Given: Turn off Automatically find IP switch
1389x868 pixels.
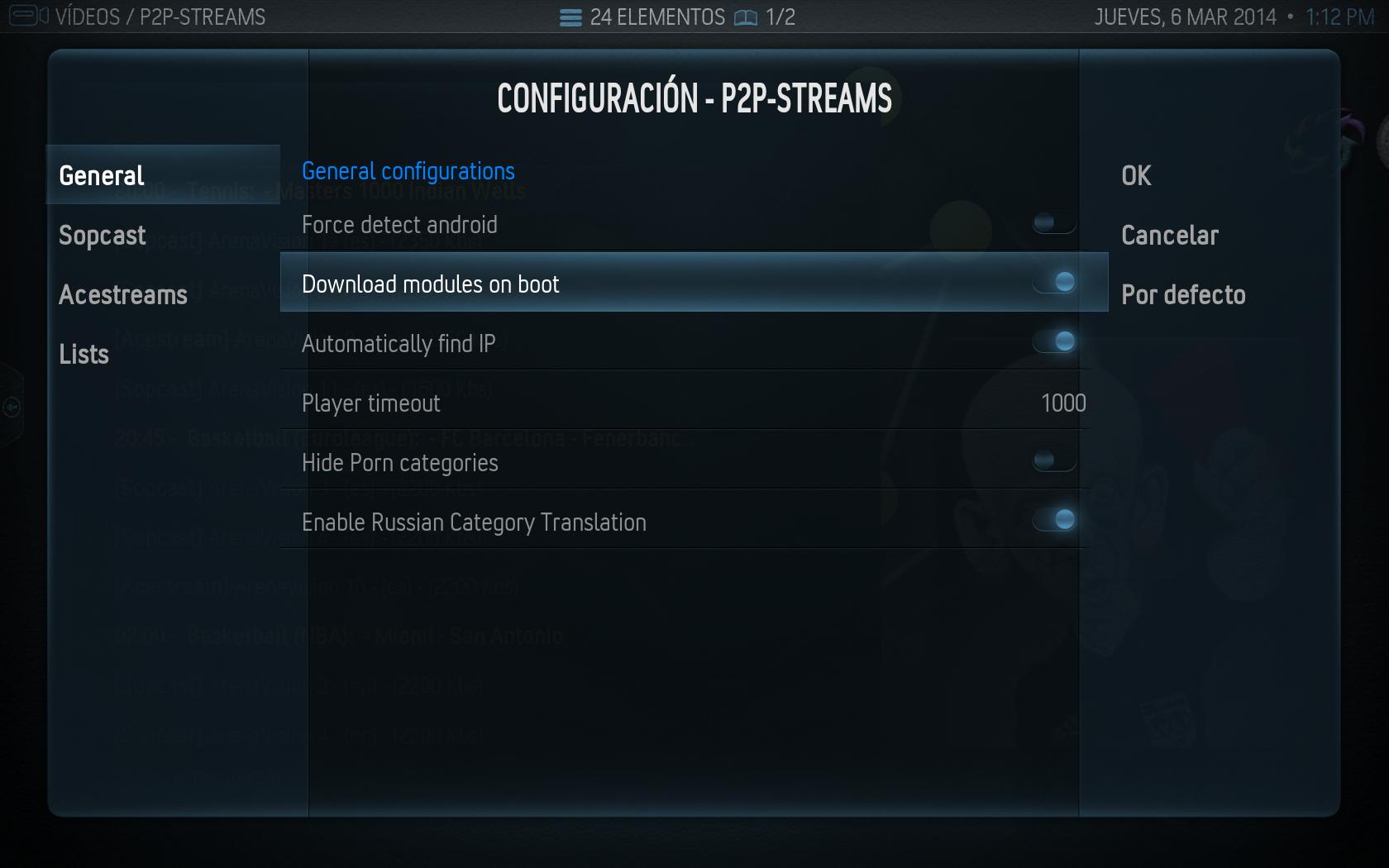Looking at the screenshot, I should (x=1054, y=341).
